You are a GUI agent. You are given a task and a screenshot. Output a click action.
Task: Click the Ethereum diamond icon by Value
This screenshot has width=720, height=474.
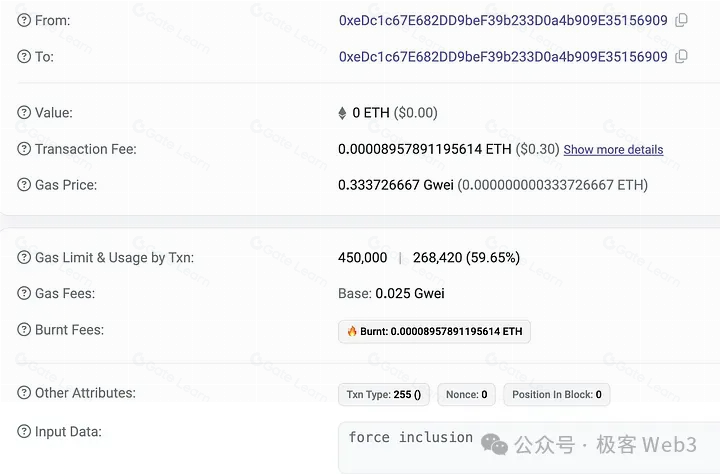pos(342,113)
